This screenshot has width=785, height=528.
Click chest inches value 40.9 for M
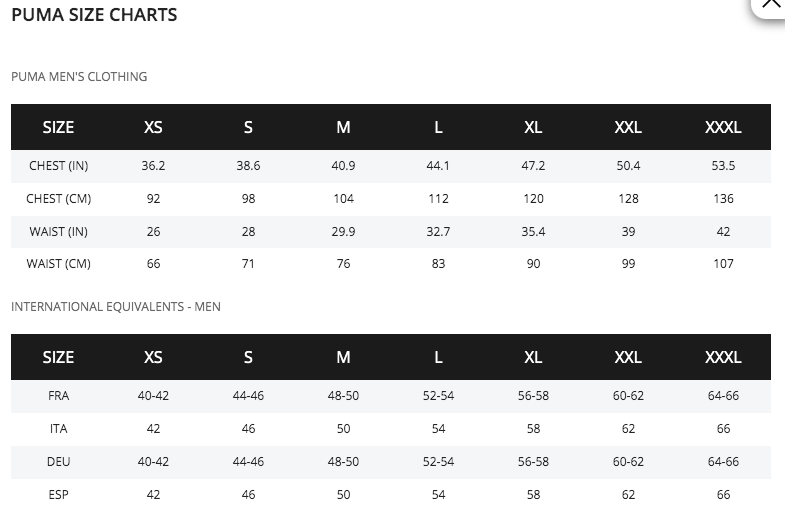click(x=343, y=166)
